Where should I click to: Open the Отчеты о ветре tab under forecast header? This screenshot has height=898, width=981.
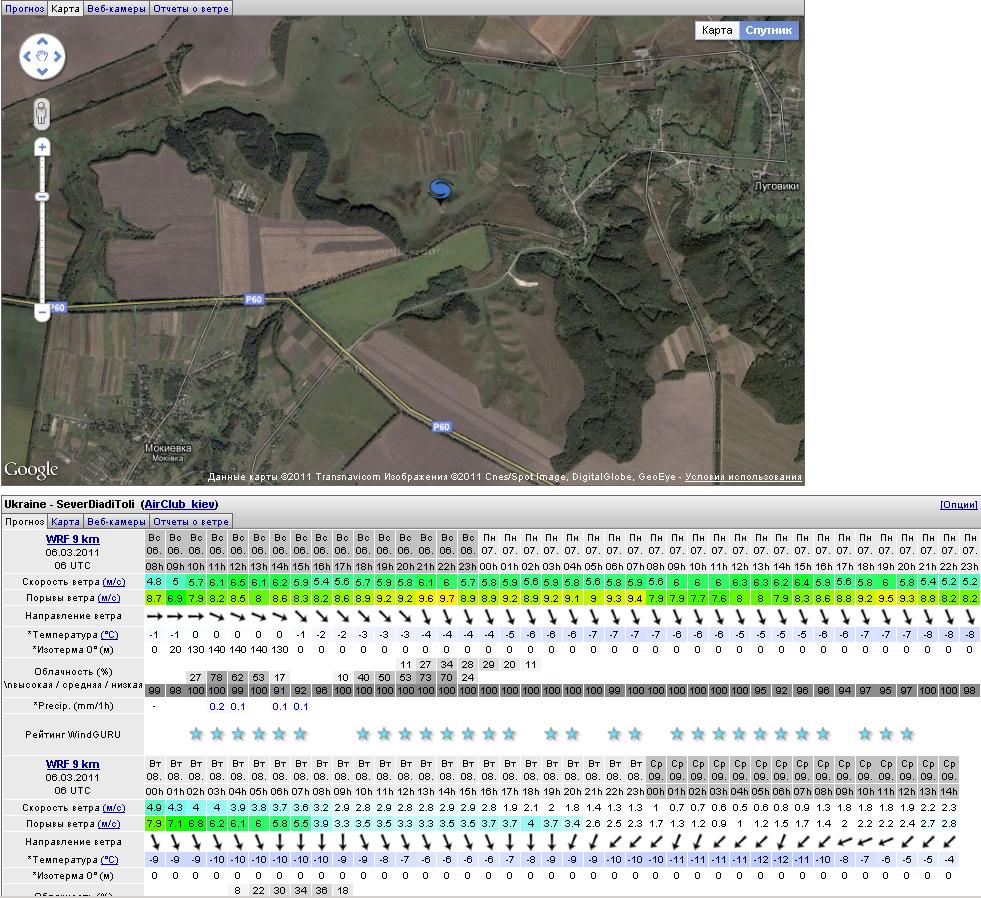[190, 521]
